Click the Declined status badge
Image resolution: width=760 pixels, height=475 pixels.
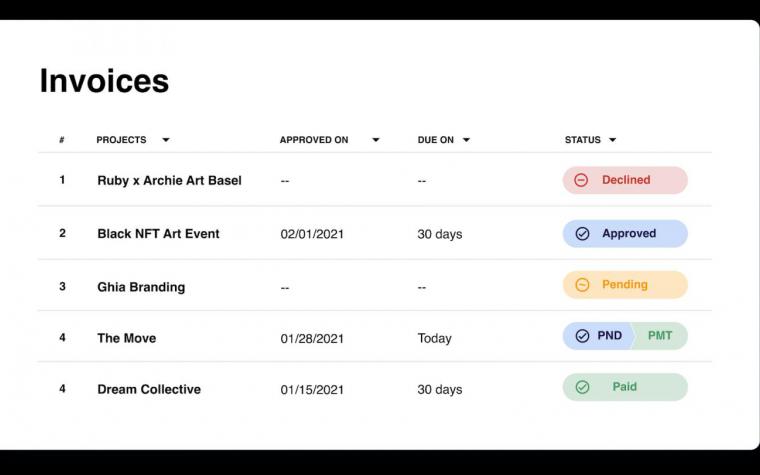625,180
